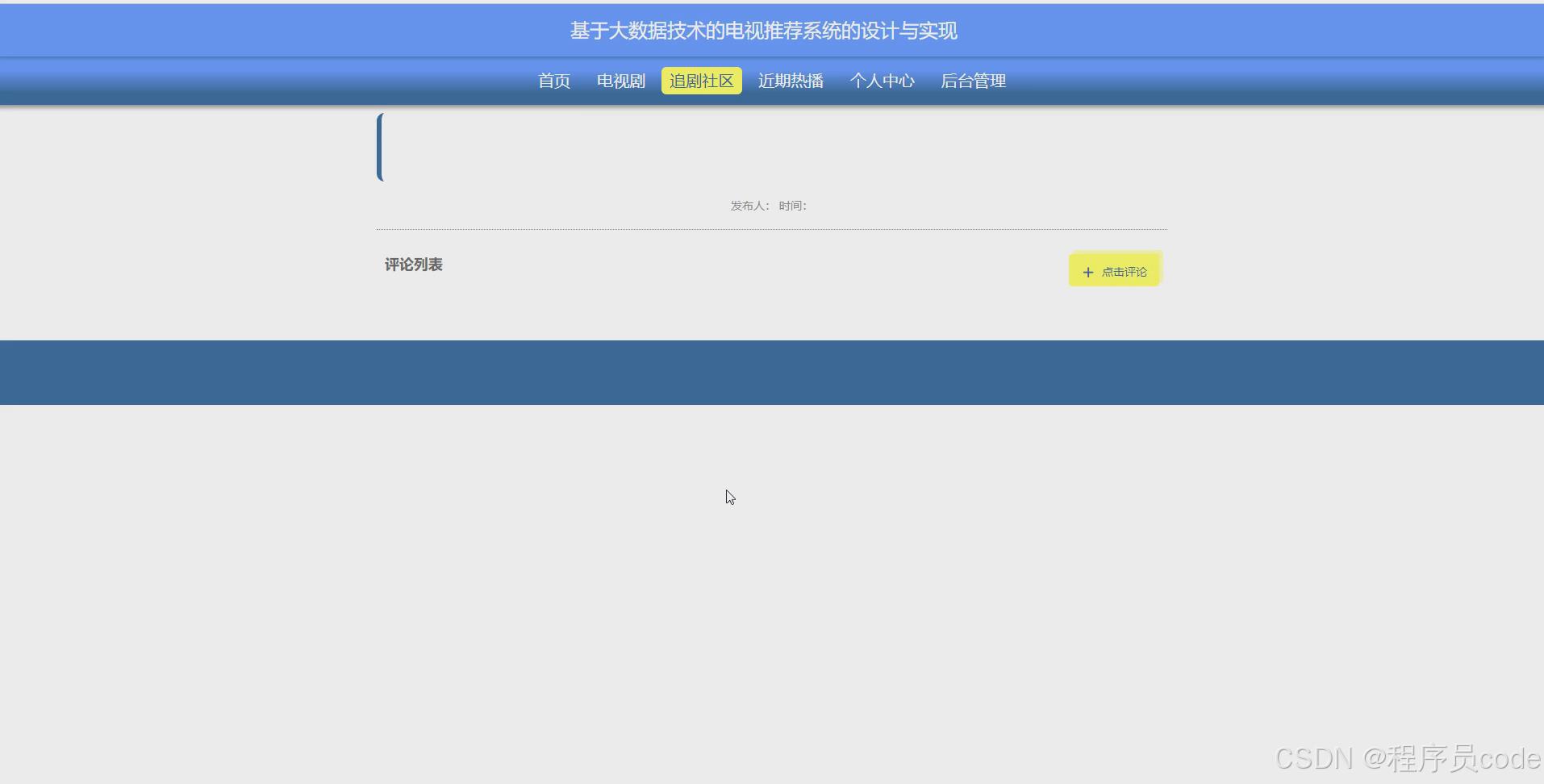Open the 个人中心 navigation item
Image resolution: width=1544 pixels, height=784 pixels.
click(882, 81)
